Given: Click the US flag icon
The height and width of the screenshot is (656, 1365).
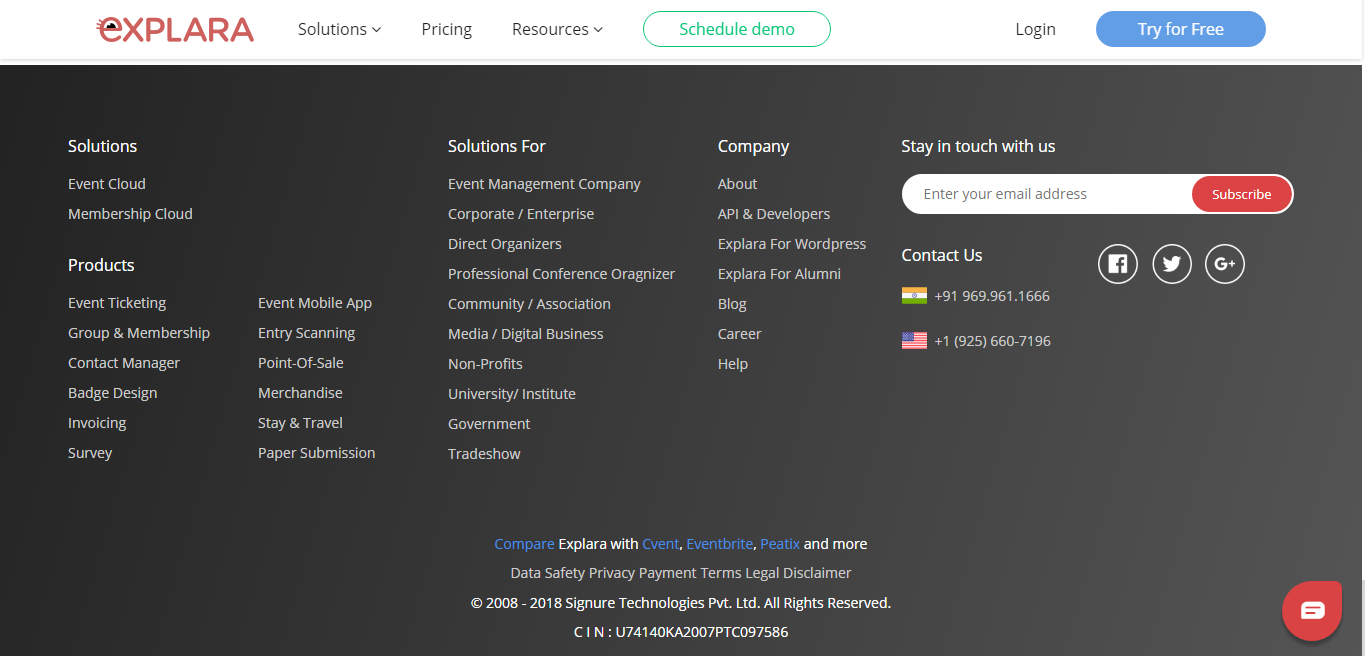Looking at the screenshot, I should [x=914, y=341].
